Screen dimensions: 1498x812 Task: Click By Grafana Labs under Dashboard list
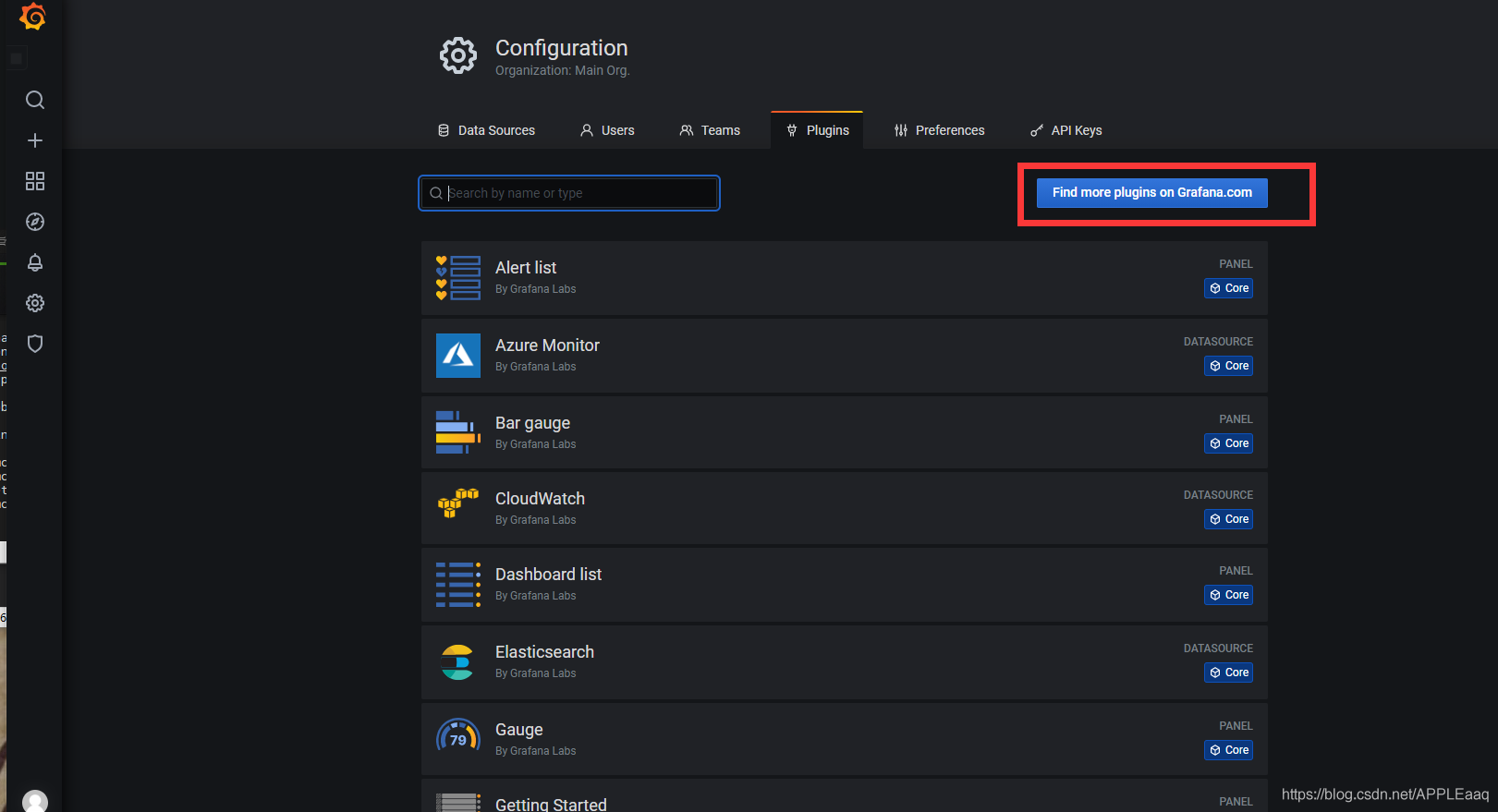click(x=536, y=596)
